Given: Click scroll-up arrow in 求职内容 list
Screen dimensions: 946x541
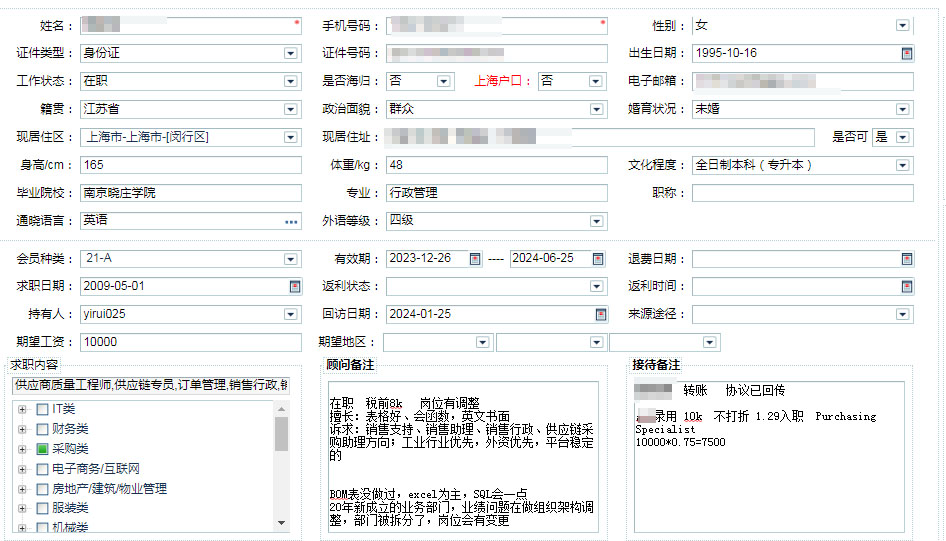Looking at the screenshot, I should point(281,409).
